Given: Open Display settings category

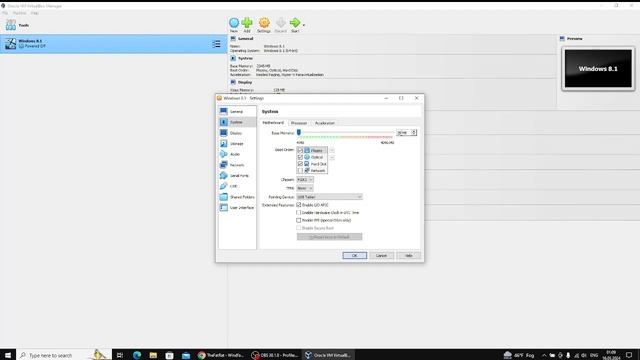Looking at the screenshot, I should 237,133.
